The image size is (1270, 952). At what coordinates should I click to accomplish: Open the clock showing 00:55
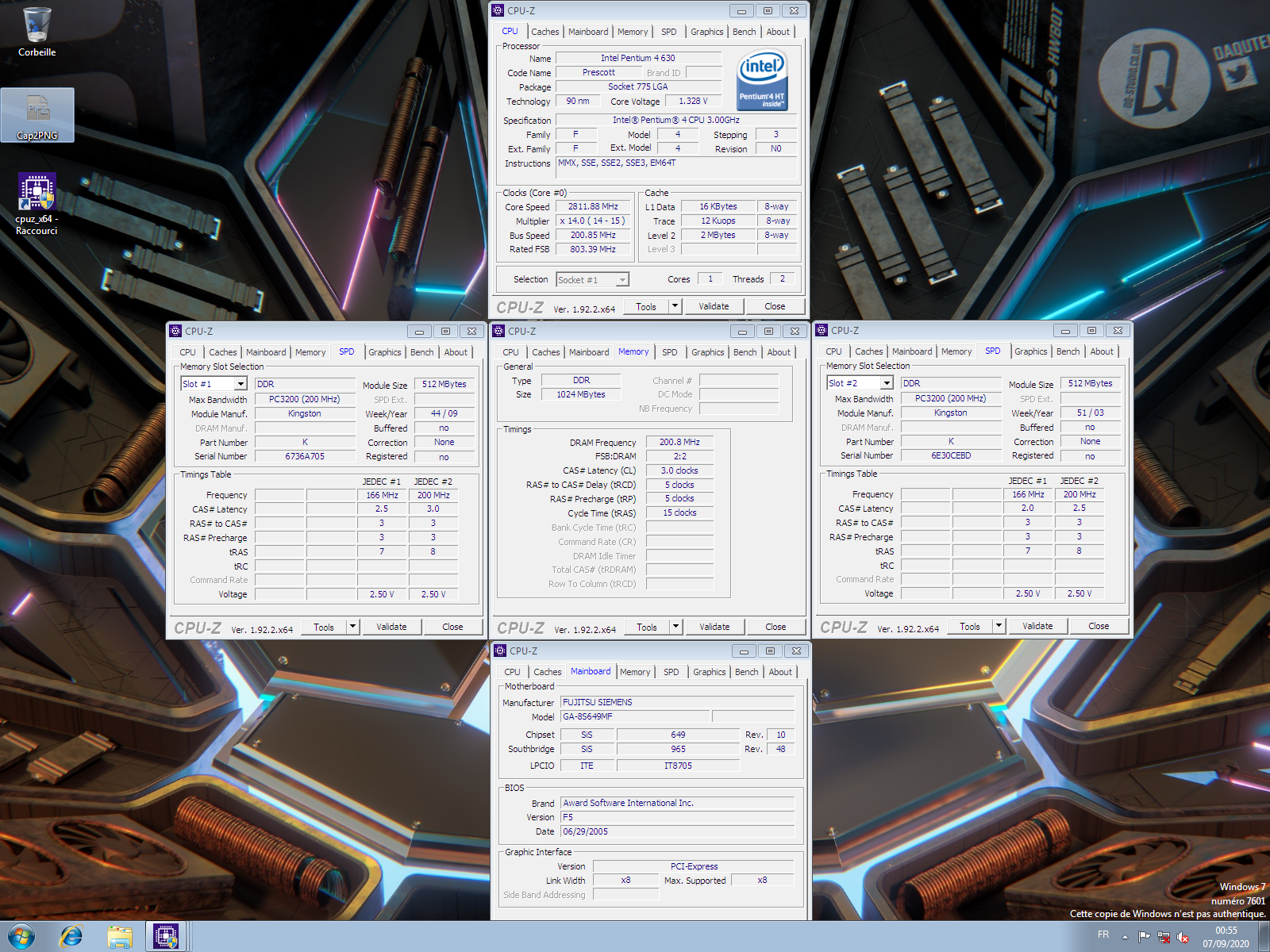click(1226, 937)
